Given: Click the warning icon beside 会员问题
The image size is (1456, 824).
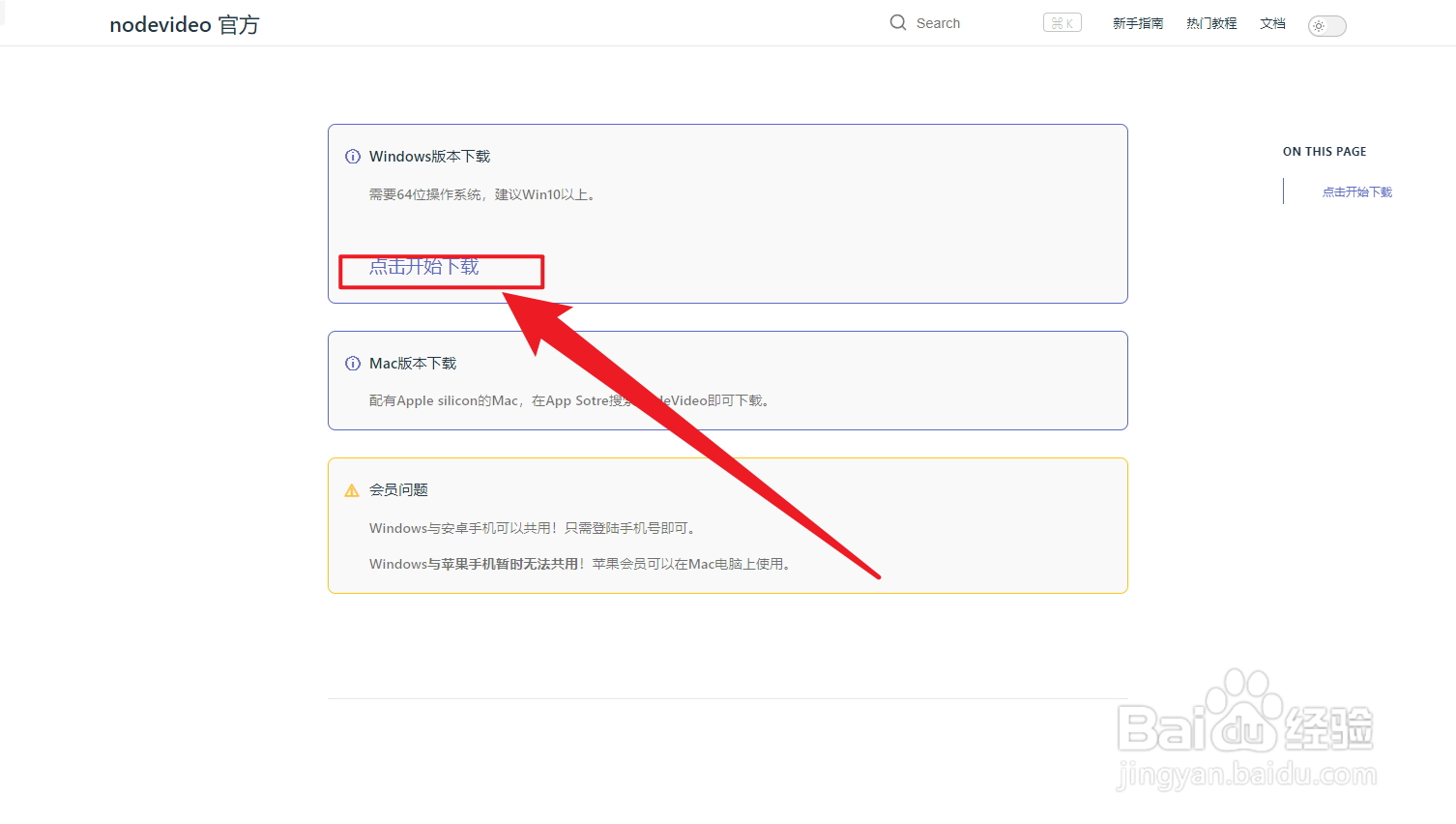Looking at the screenshot, I should coord(352,490).
